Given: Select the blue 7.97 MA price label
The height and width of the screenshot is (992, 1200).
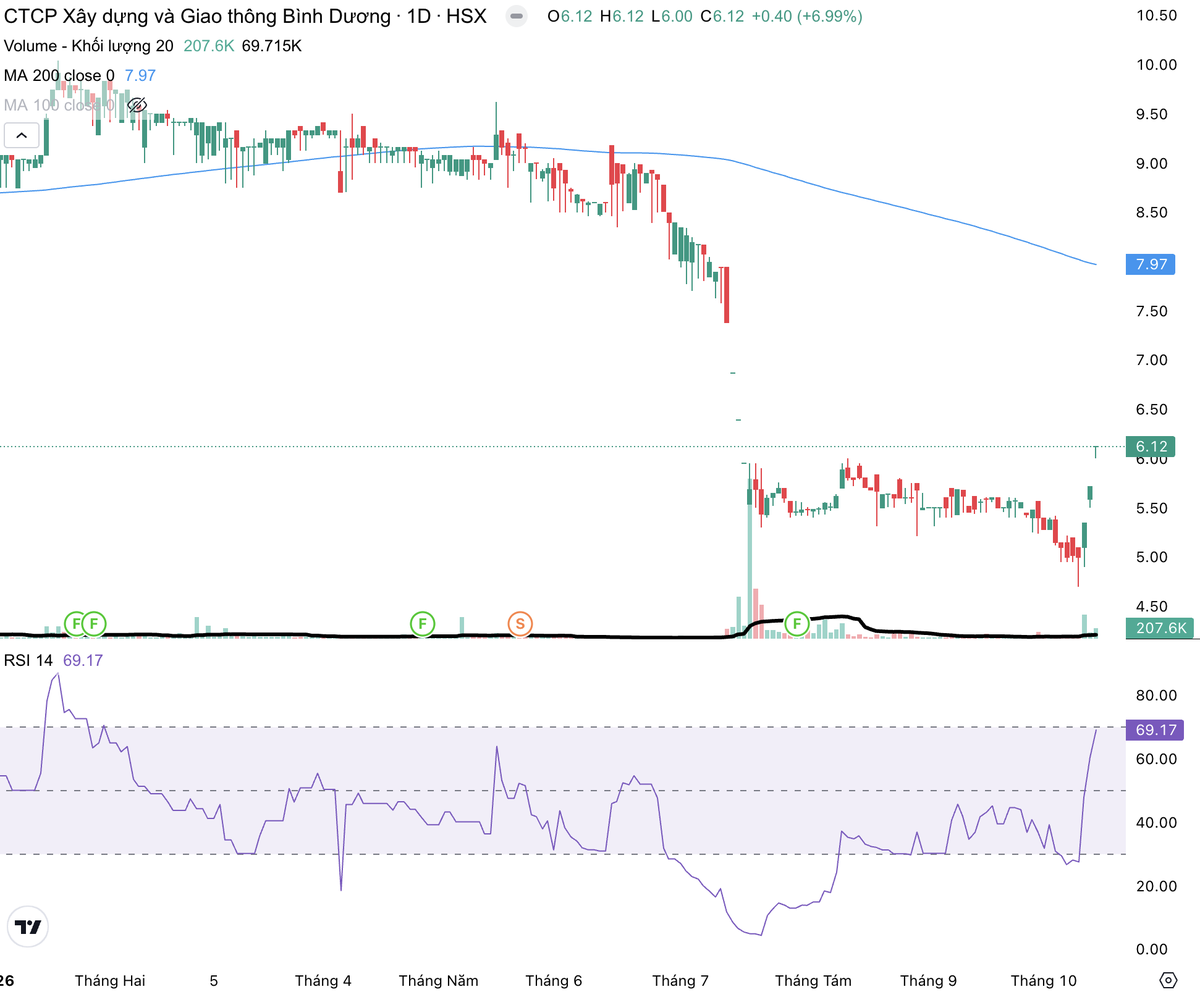Looking at the screenshot, I should coord(1150,264).
